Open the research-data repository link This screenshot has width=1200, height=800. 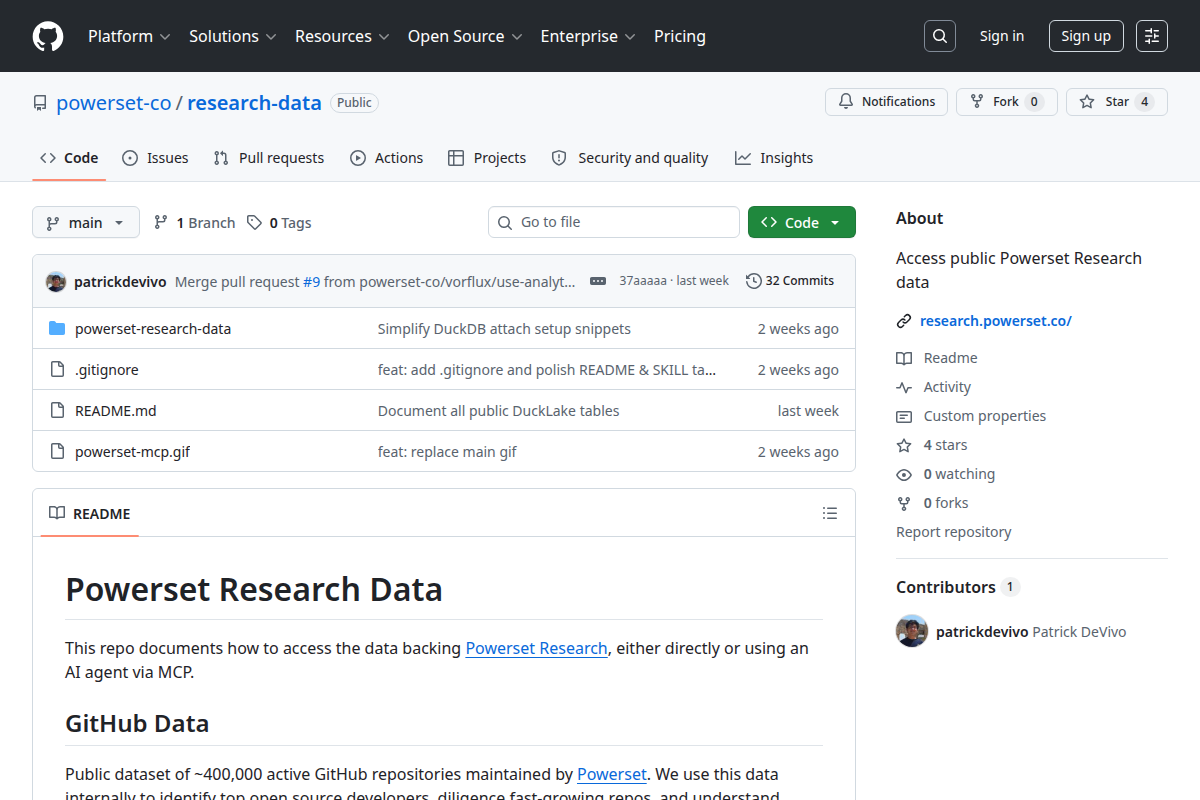[254, 102]
